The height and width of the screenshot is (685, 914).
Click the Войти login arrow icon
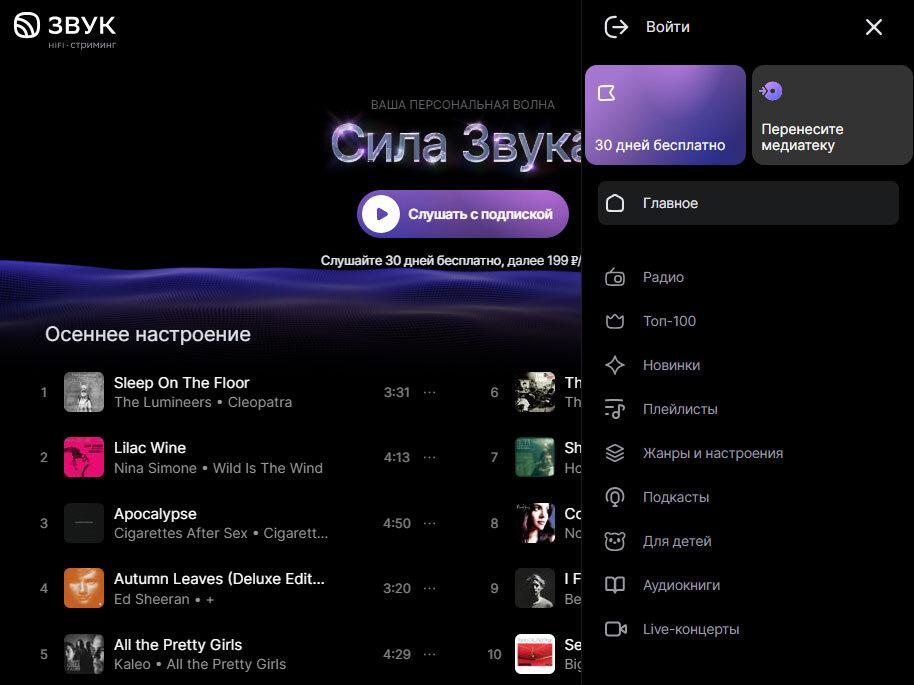pos(617,27)
